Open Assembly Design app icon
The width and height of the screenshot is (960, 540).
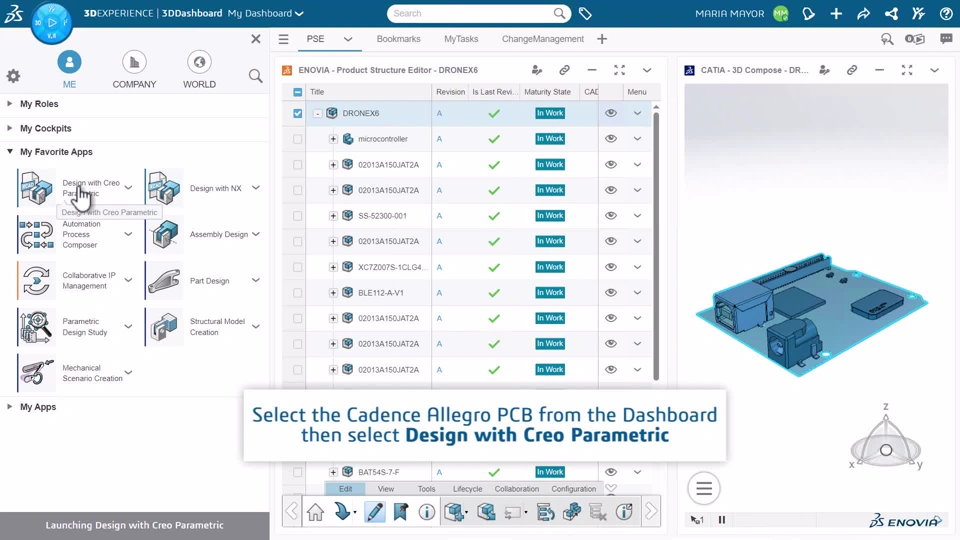pyautogui.click(x=163, y=234)
